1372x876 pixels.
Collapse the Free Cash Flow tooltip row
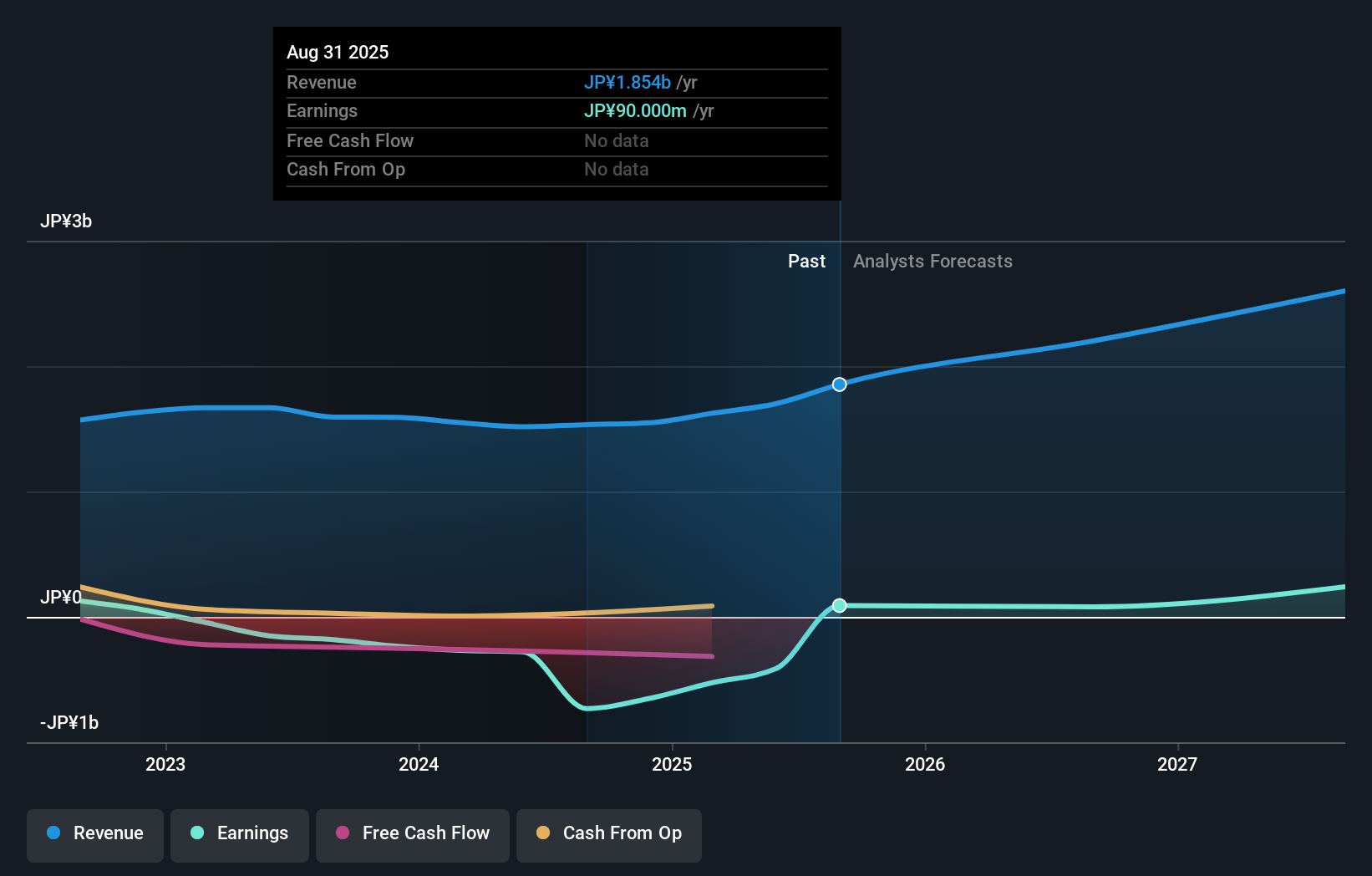pyautogui.click(x=350, y=141)
